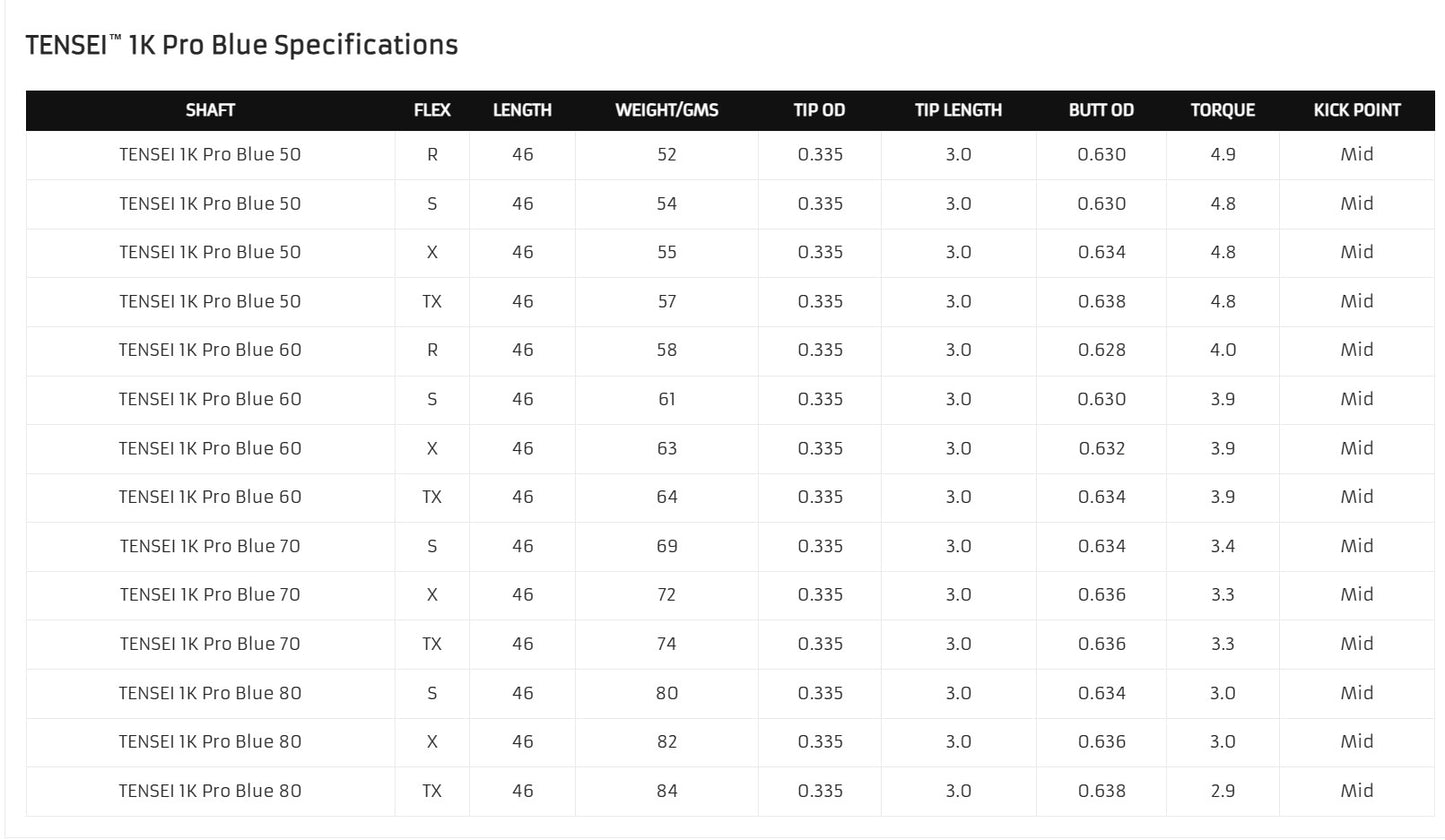Image resolution: width=1445 pixels, height=840 pixels.
Task: Click the BUTT OD column header
Action: click(x=1101, y=110)
